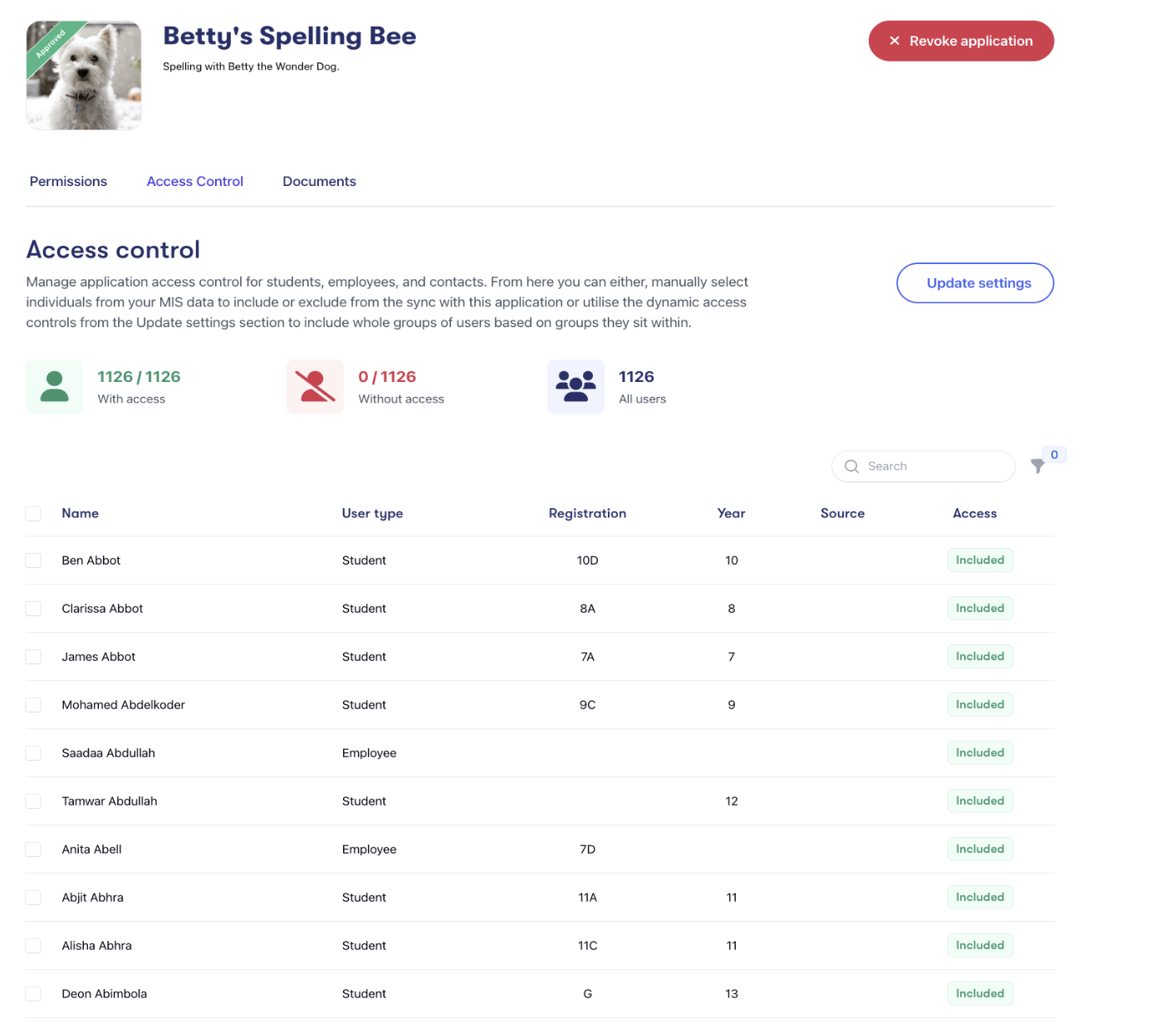The image size is (1176, 1033).
Task: Switch to the Permissions tab
Action: [x=68, y=182]
